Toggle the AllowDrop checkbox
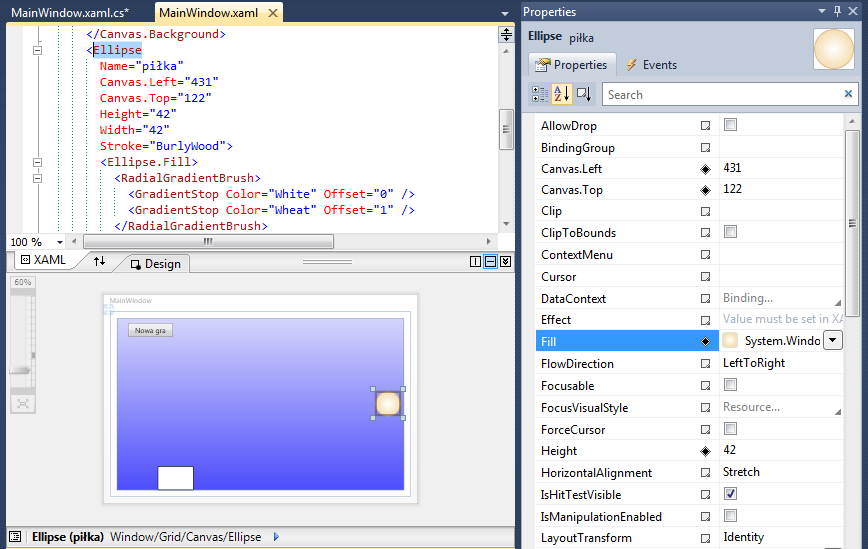Viewport: 868px width, 549px height. coord(731,125)
